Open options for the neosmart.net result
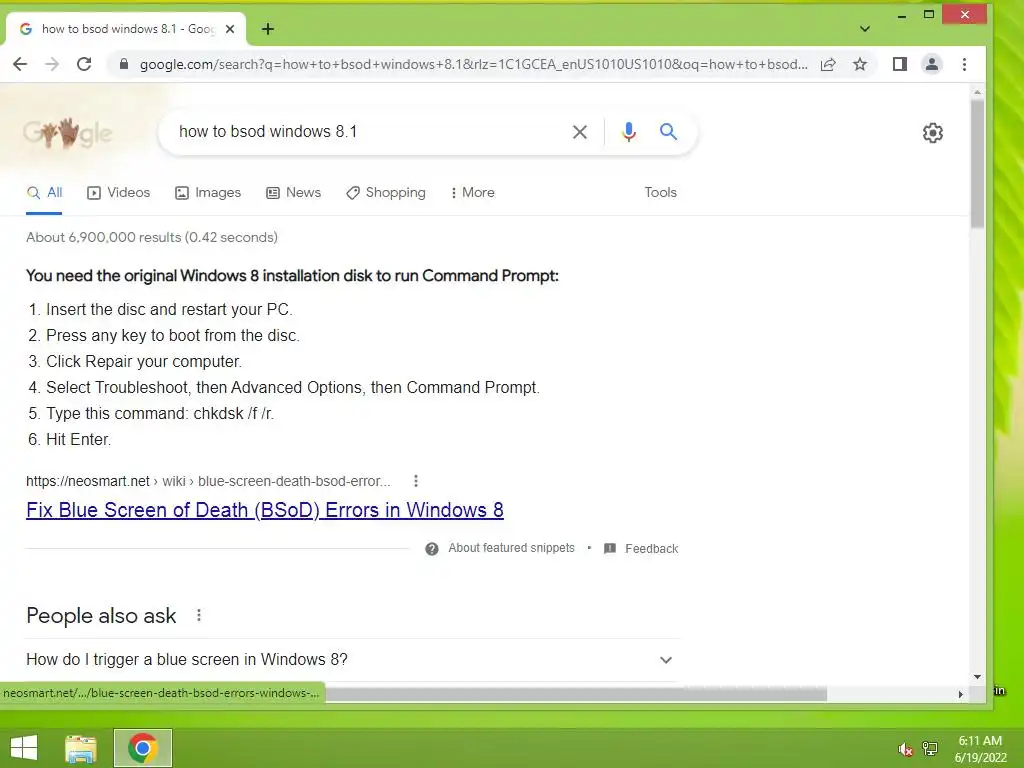 (x=416, y=481)
